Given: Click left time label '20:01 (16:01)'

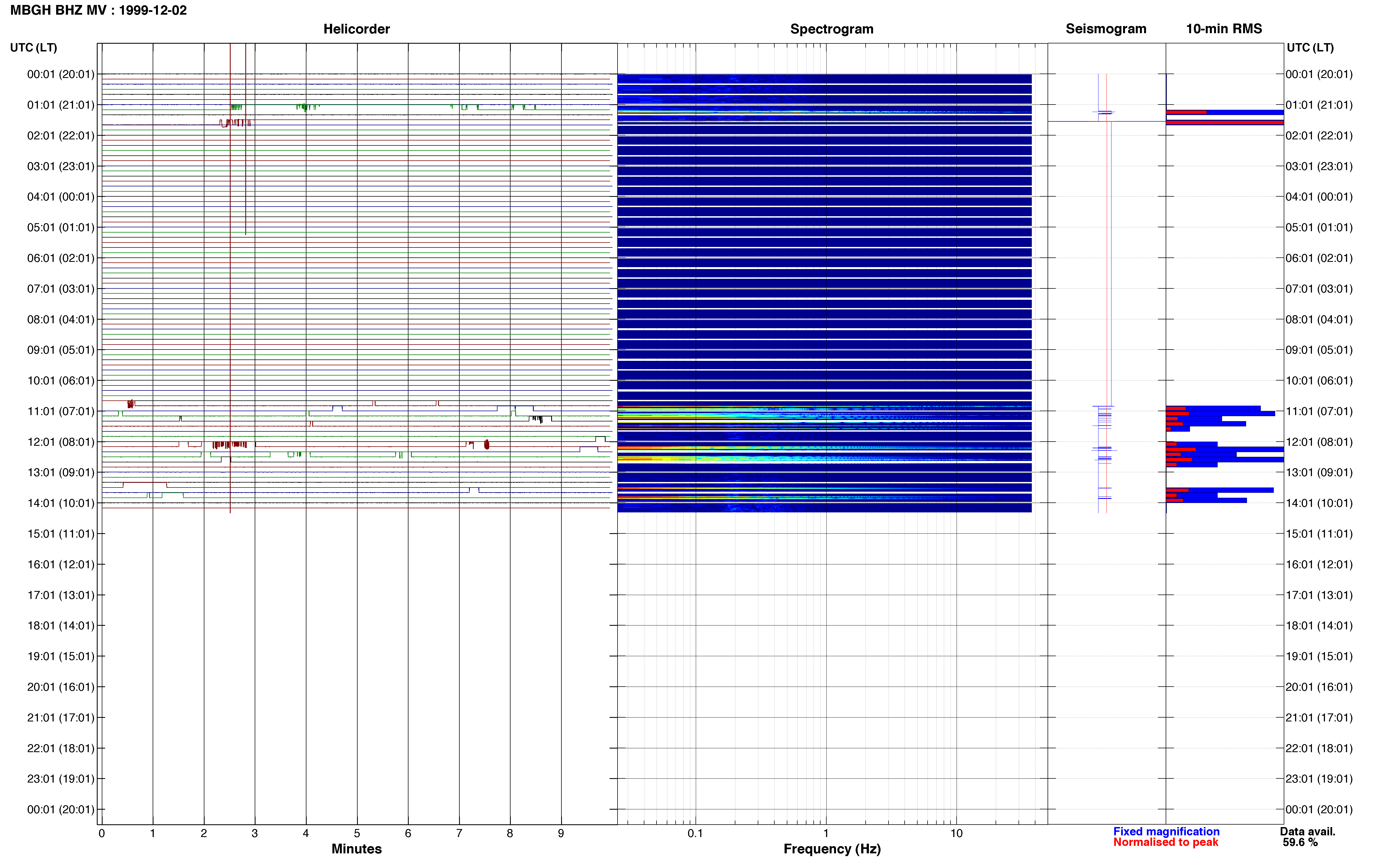Looking at the screenshot, I should 61,687.
